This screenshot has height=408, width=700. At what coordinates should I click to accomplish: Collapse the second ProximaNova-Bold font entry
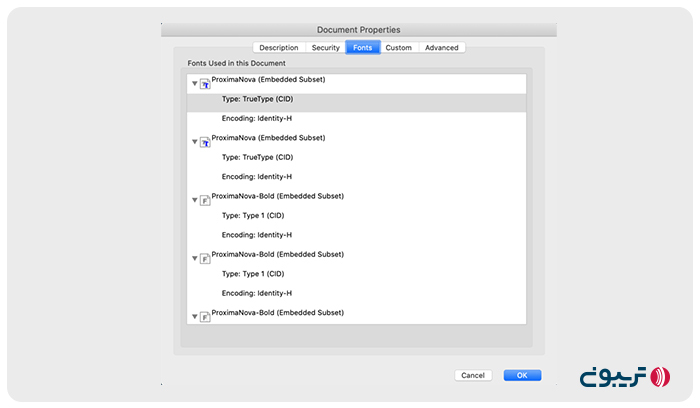(x=195, y=258)
